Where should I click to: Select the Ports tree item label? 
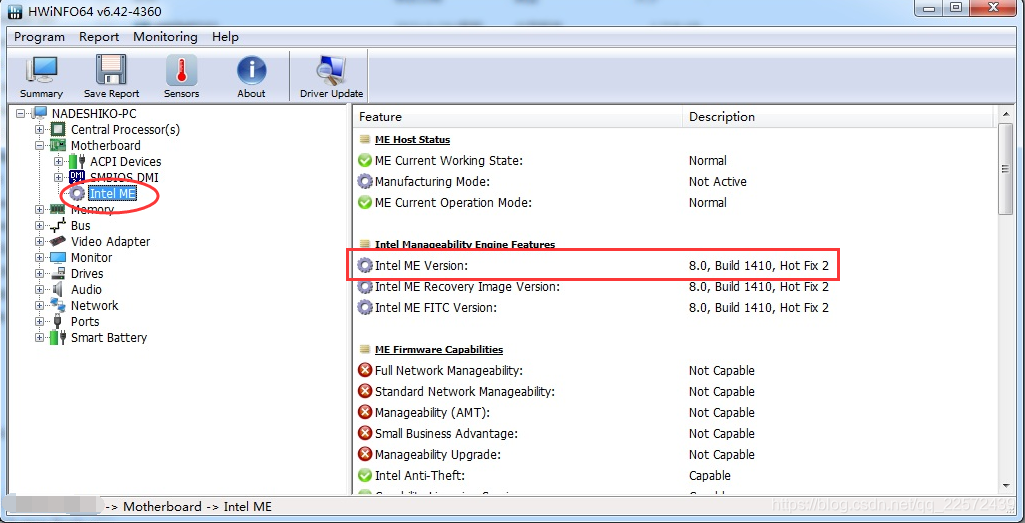[x=85, y=322]
